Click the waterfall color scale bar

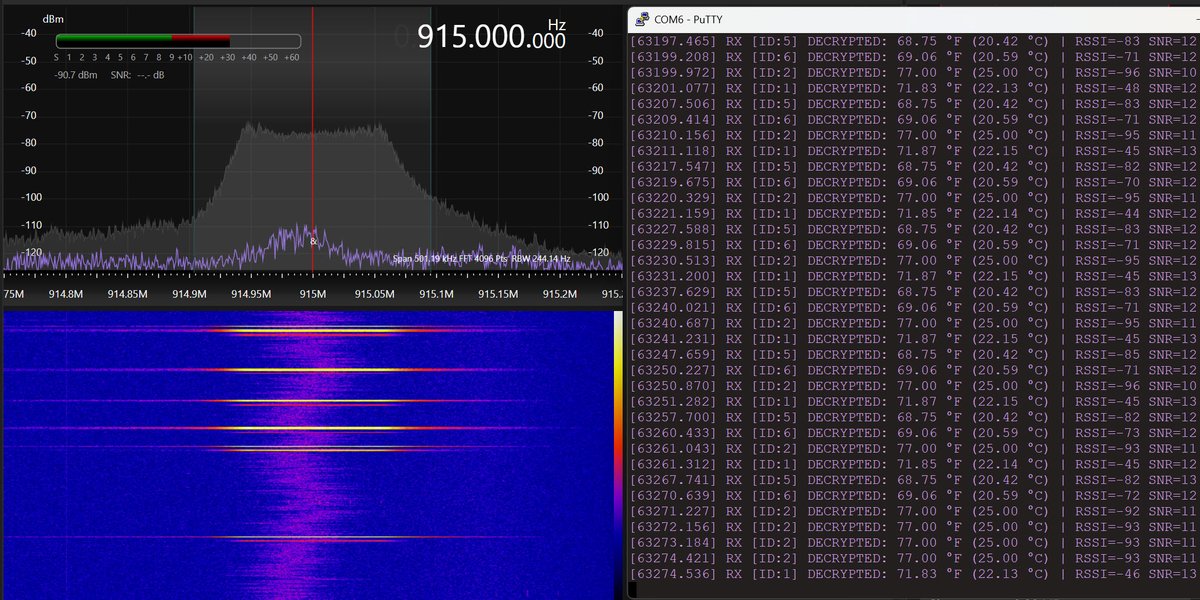point(618,453)
